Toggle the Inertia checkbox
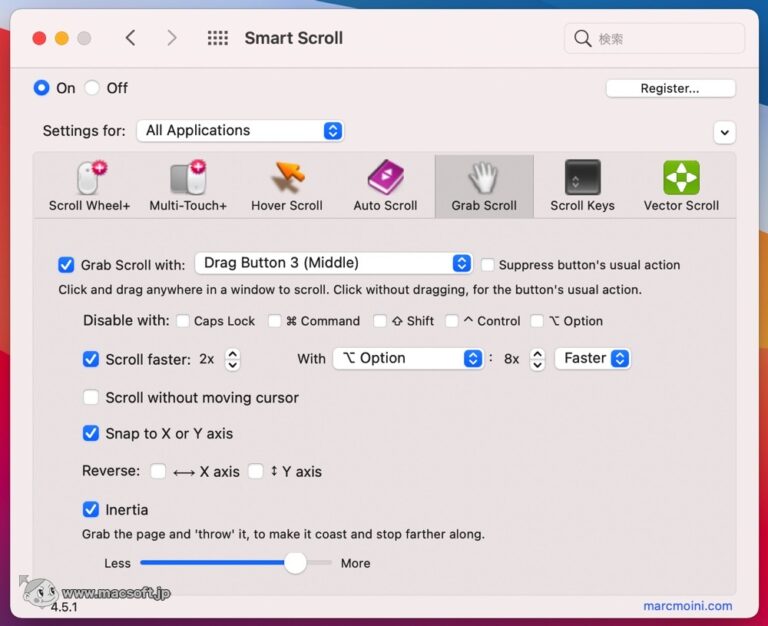This screenshot has height=626, width=768. (91, 509)
